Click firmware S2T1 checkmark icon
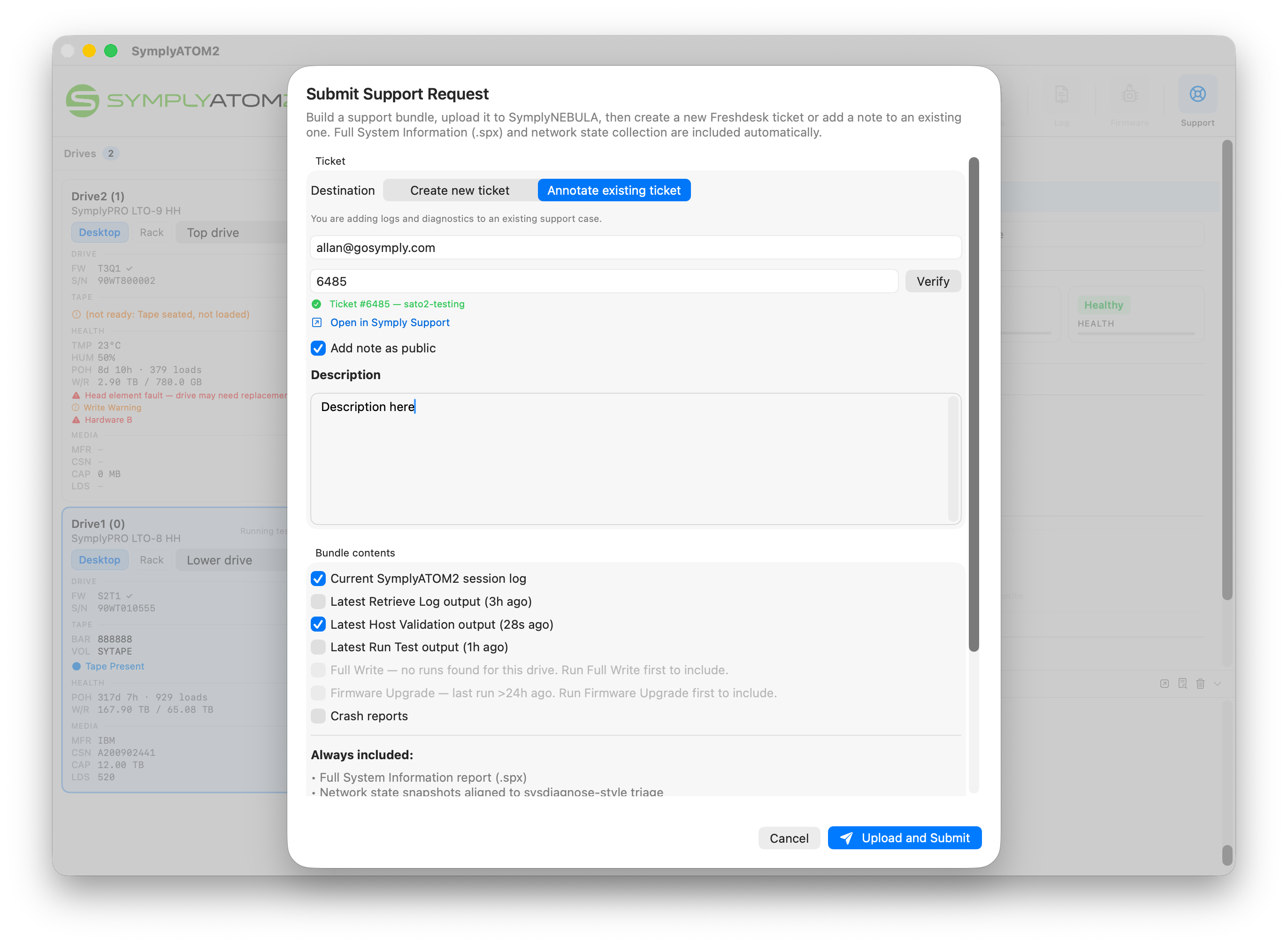The width and height of the screenshot is (1288, 945). [129, 596]
